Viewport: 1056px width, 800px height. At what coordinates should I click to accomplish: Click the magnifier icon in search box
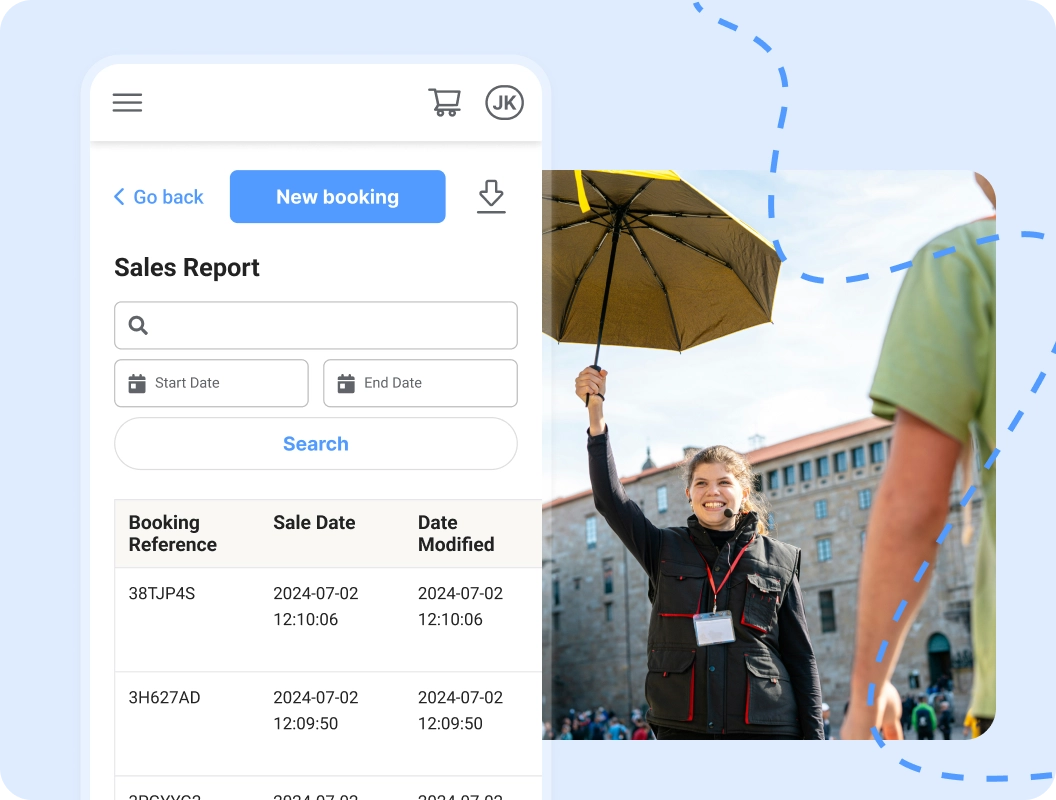[138, 325]
